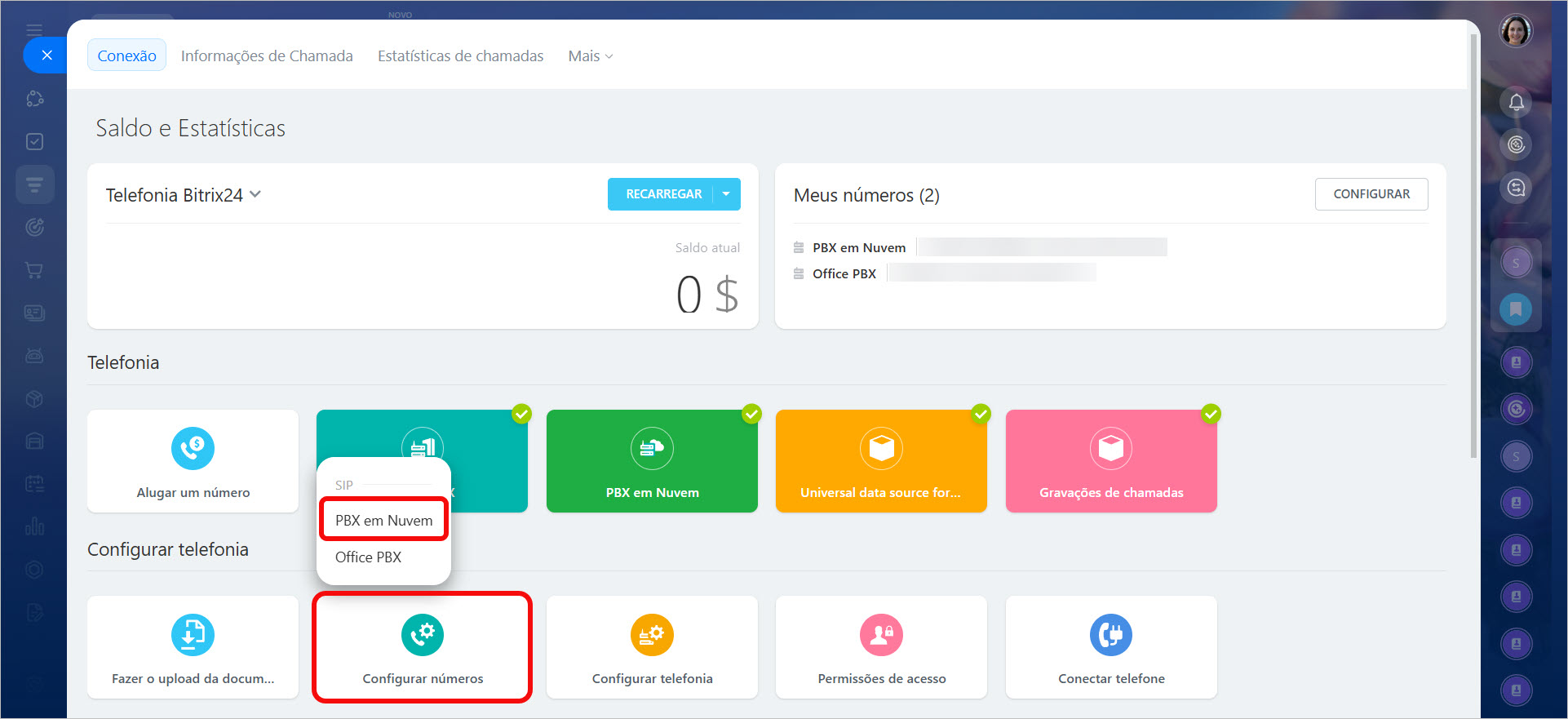Open the box inventory icon in sidebar
Screen dimensions: 1568x719
[x=34, y=398]
